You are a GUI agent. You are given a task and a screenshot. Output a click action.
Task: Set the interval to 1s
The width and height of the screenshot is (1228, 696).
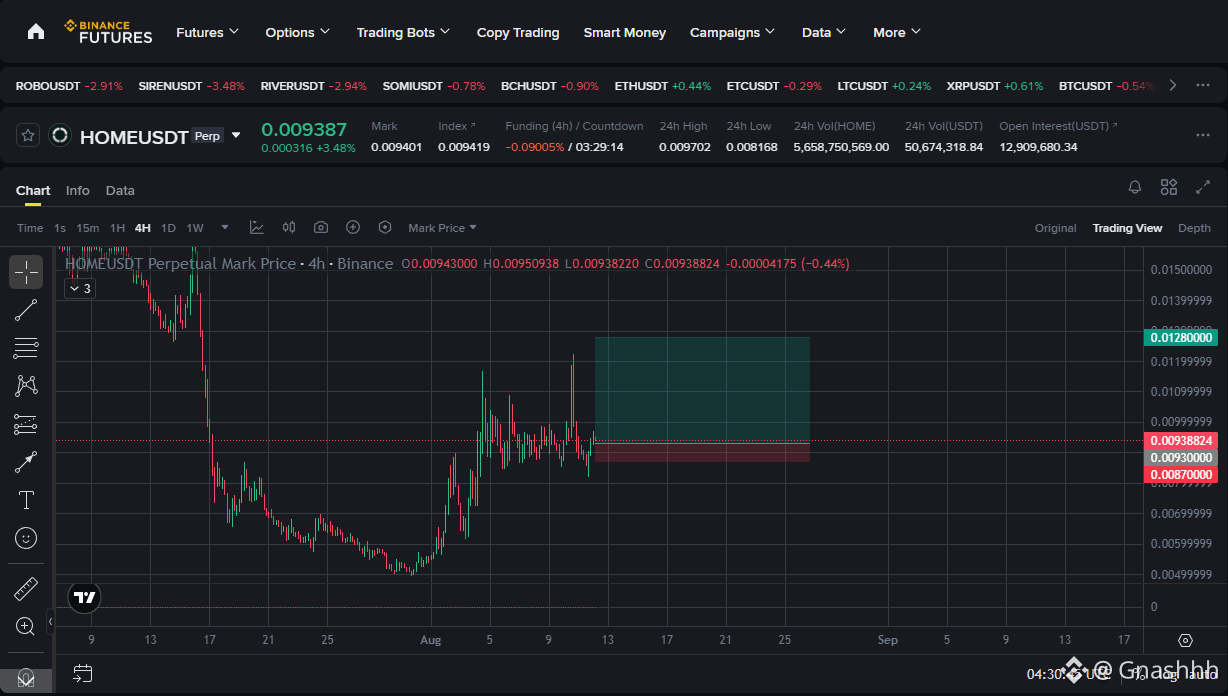[x=60, y=228]
